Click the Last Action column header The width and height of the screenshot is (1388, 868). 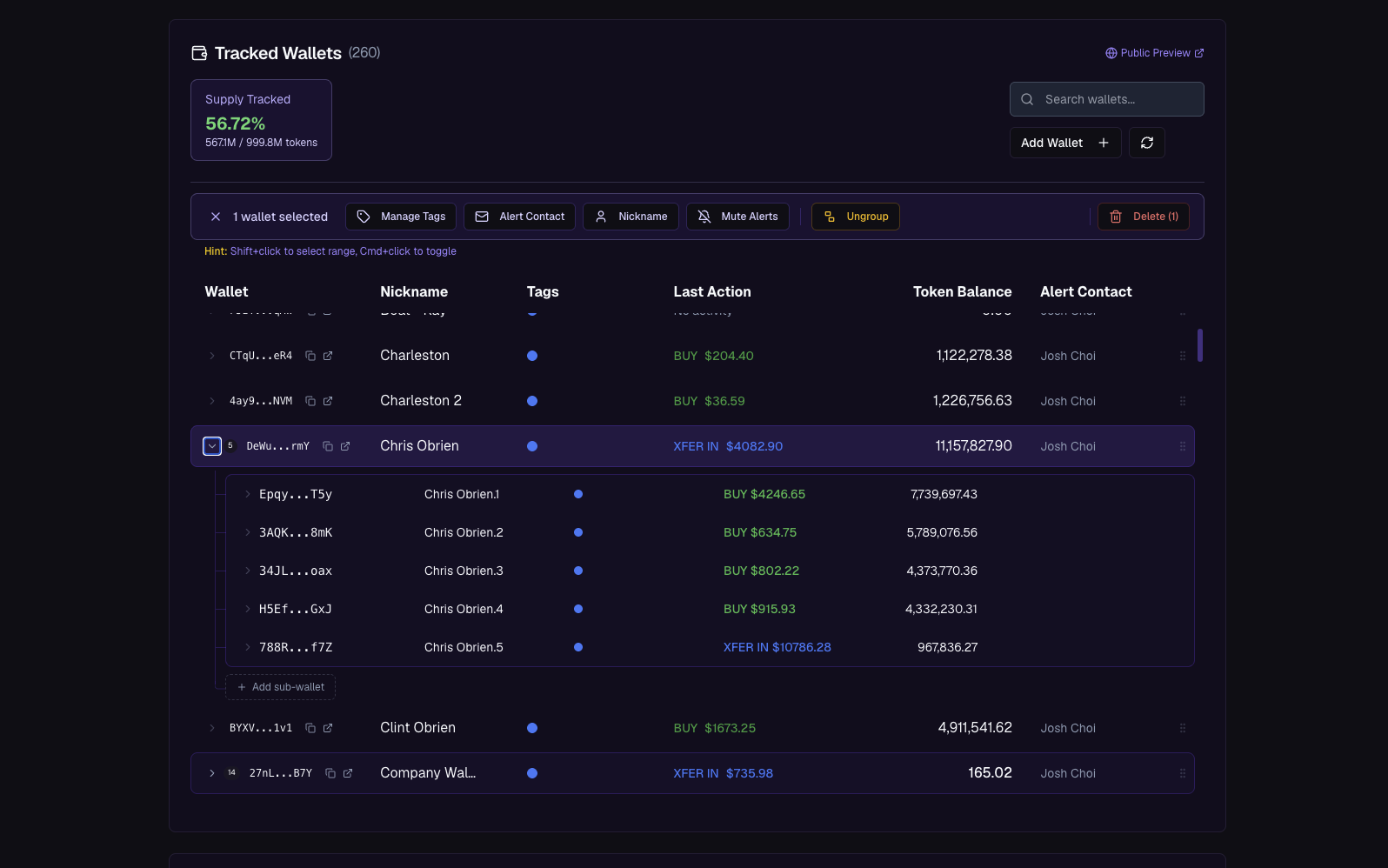point(712,292)
